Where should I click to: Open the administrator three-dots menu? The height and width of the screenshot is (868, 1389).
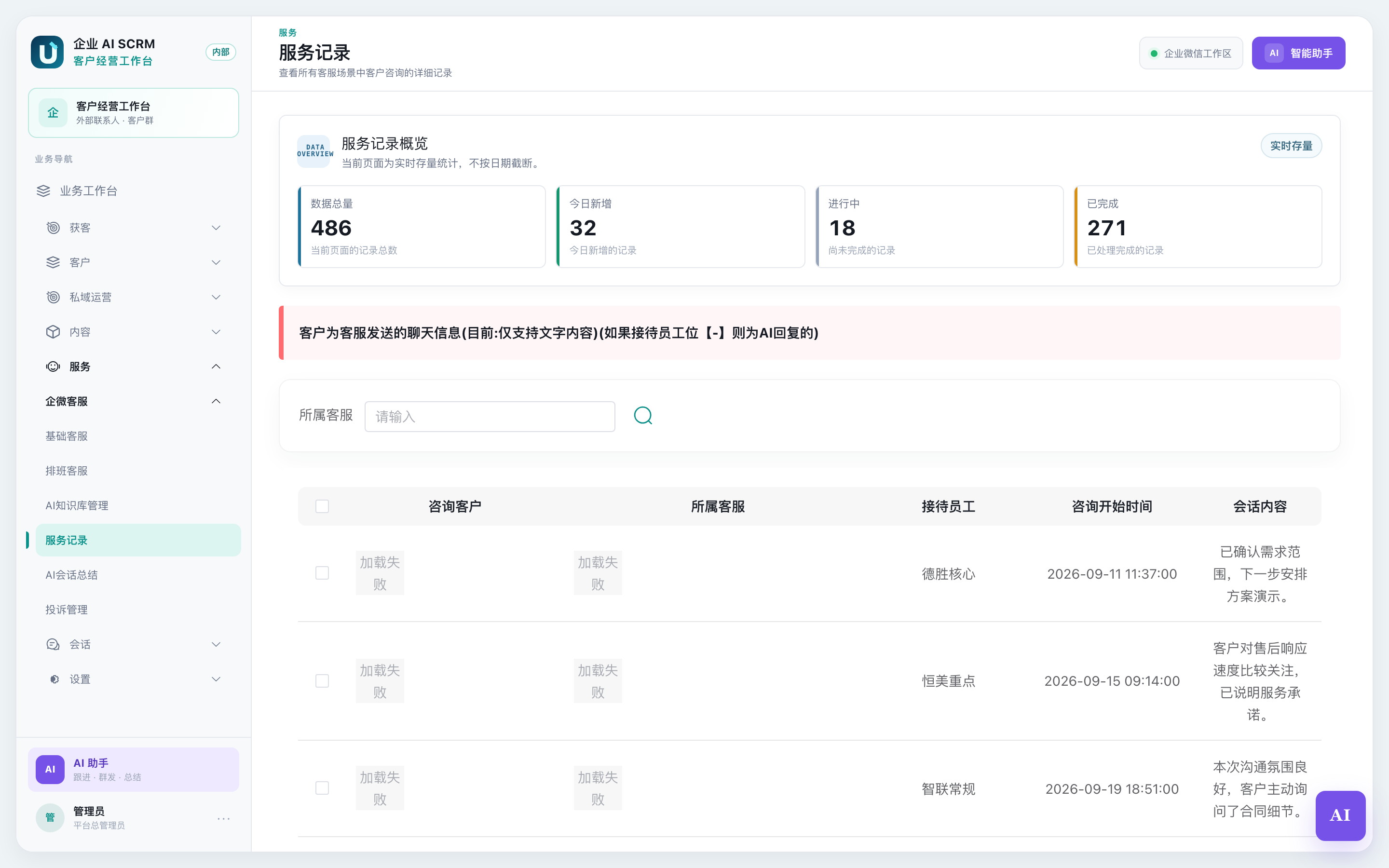224,818
